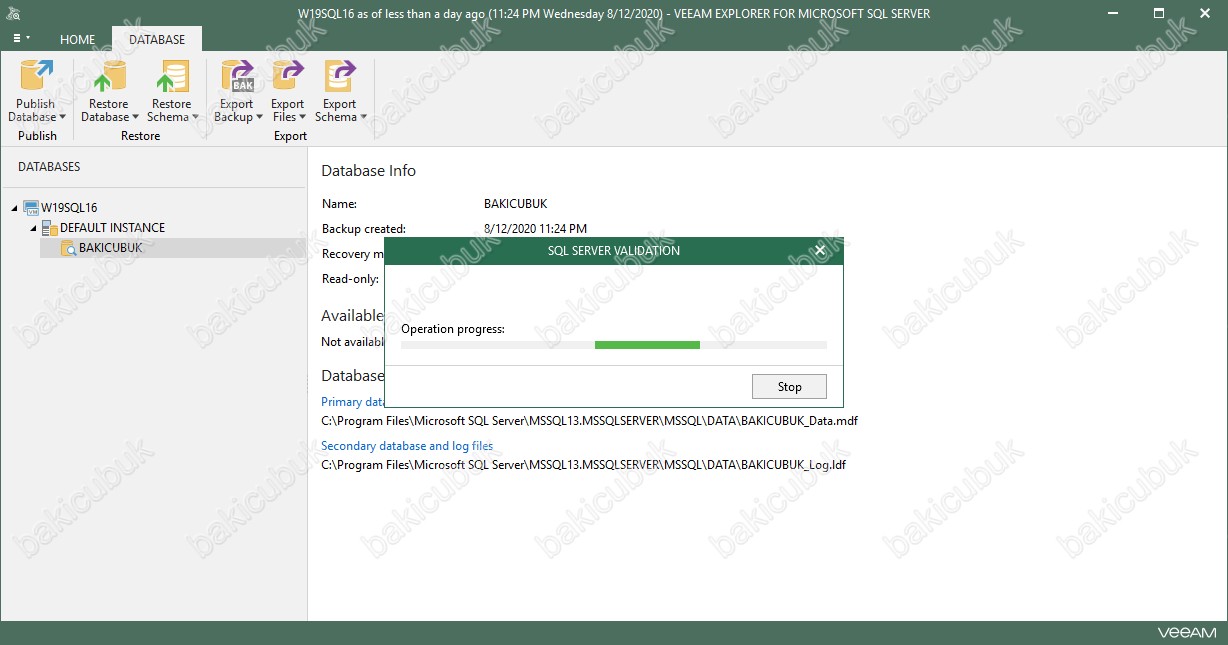
Task: Click the operation progress bar
Action: [614, 345]
